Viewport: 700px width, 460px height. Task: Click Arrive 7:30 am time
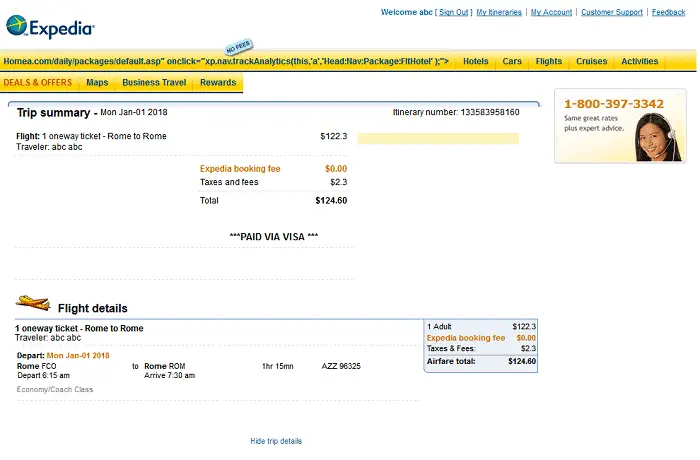170,376
